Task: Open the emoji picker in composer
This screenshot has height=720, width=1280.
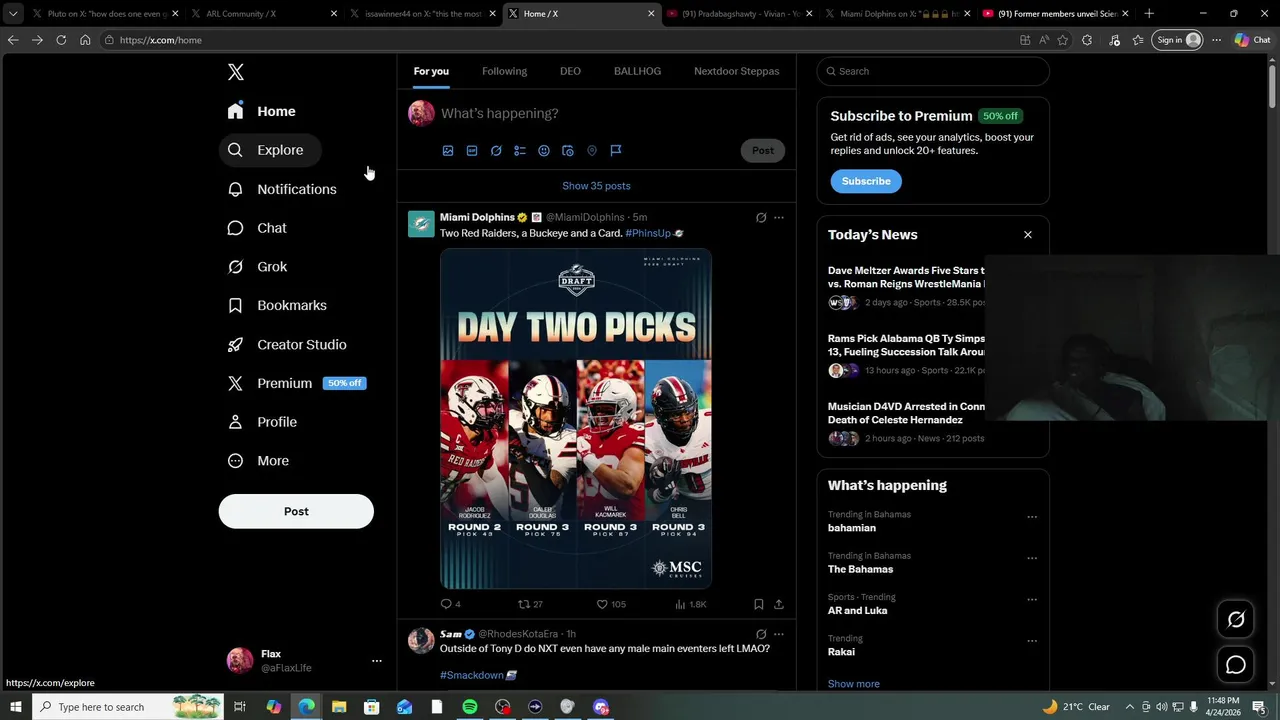Action: tap(544, 151)
